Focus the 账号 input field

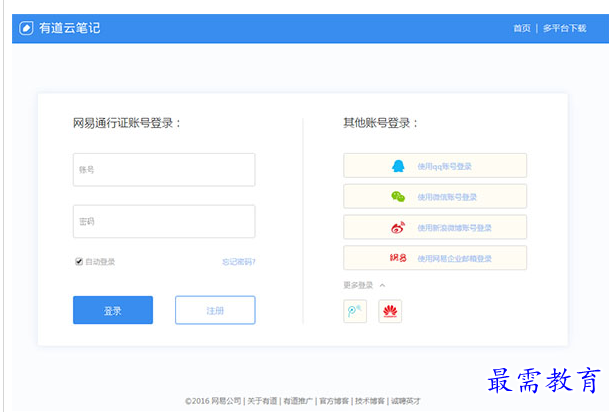pyautogui.click(x=164, y=170)
